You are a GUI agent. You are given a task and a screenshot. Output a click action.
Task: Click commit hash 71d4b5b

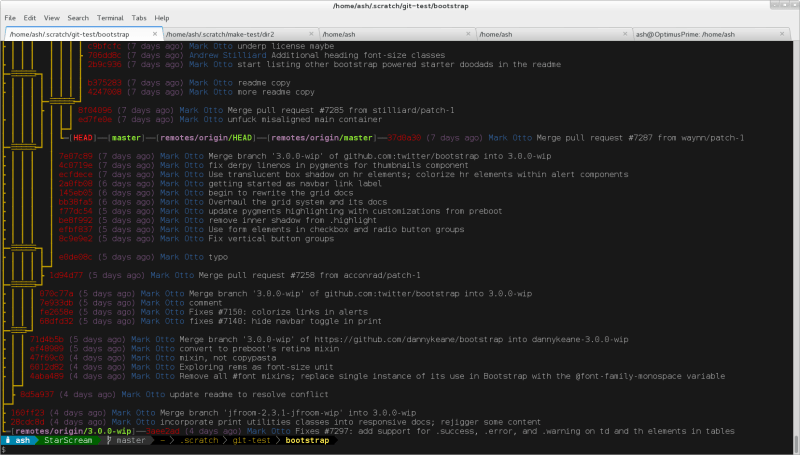pos(46,340)
